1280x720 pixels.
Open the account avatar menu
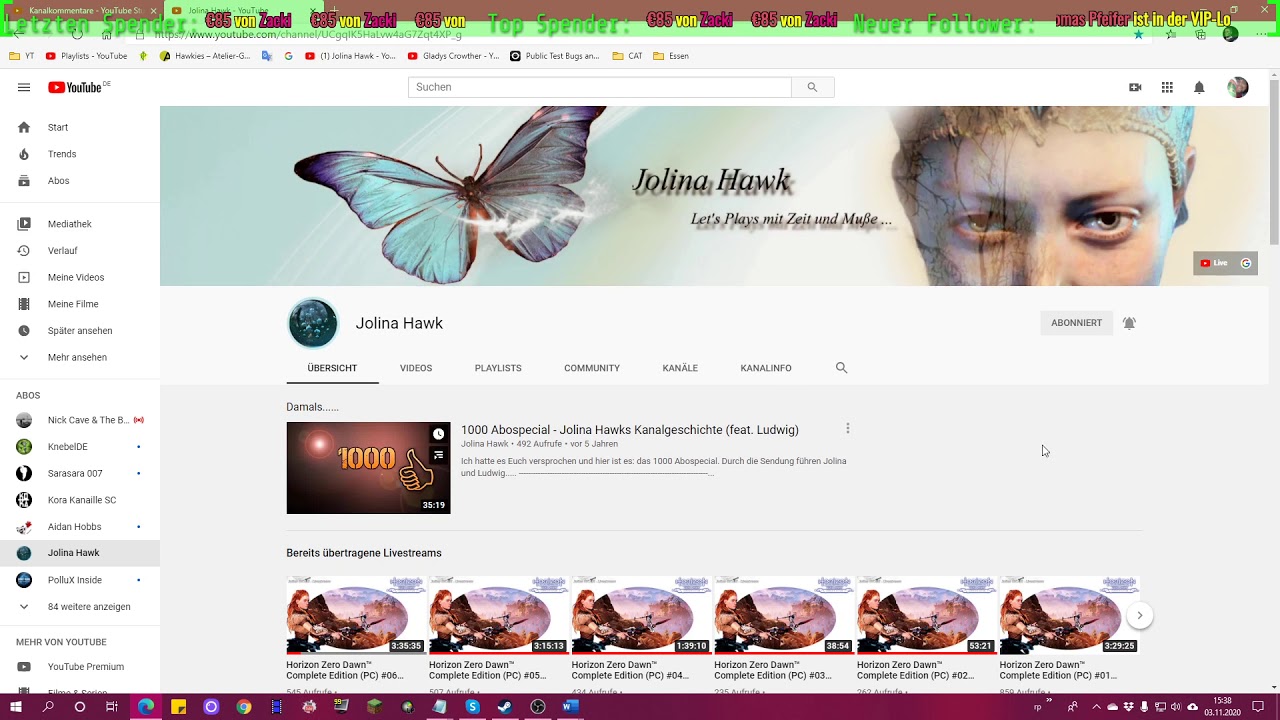[1238, 87]
